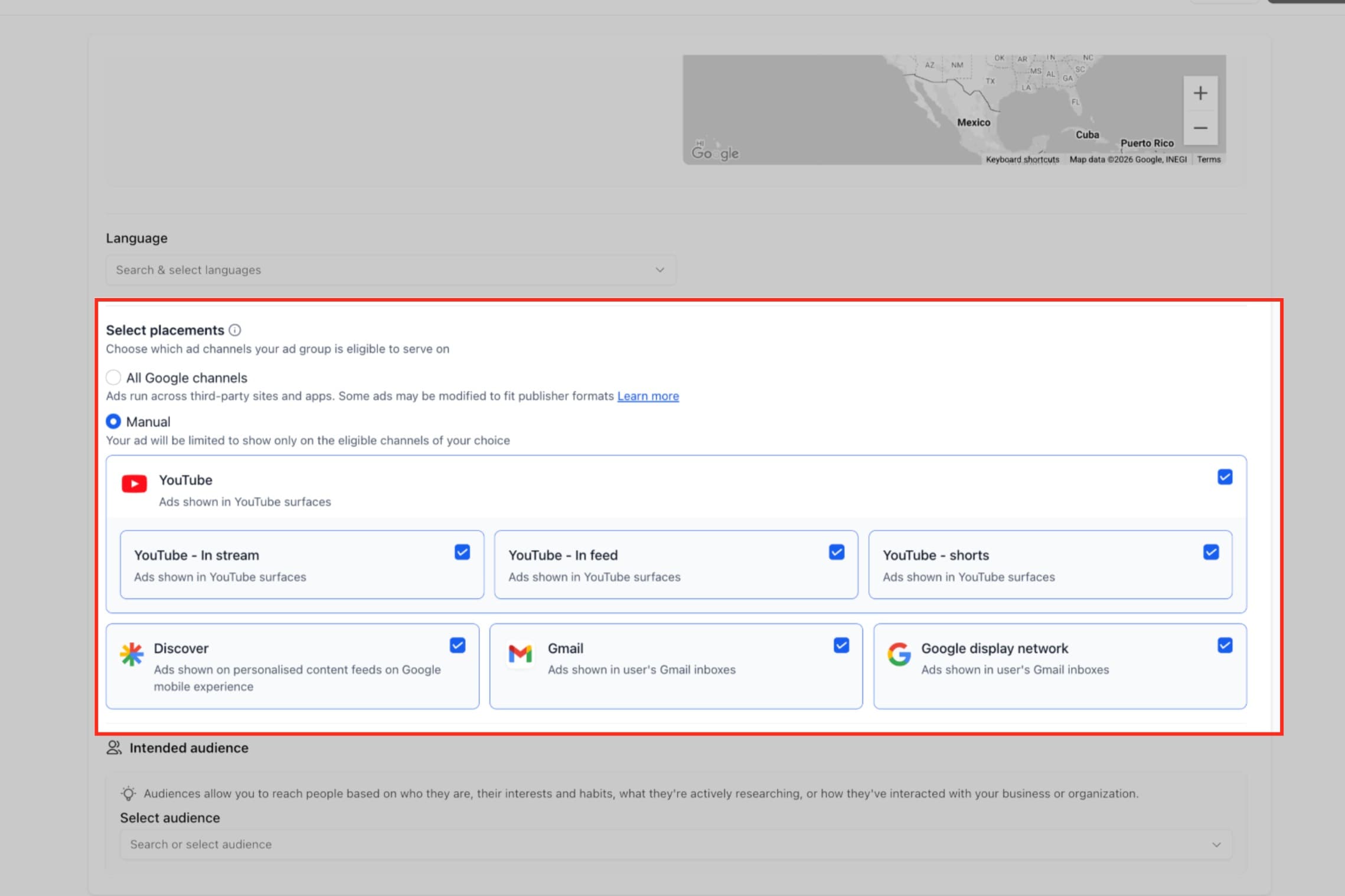Select the Manual radio button
This screenshot has width=1345, height=896.
(113, 421)
